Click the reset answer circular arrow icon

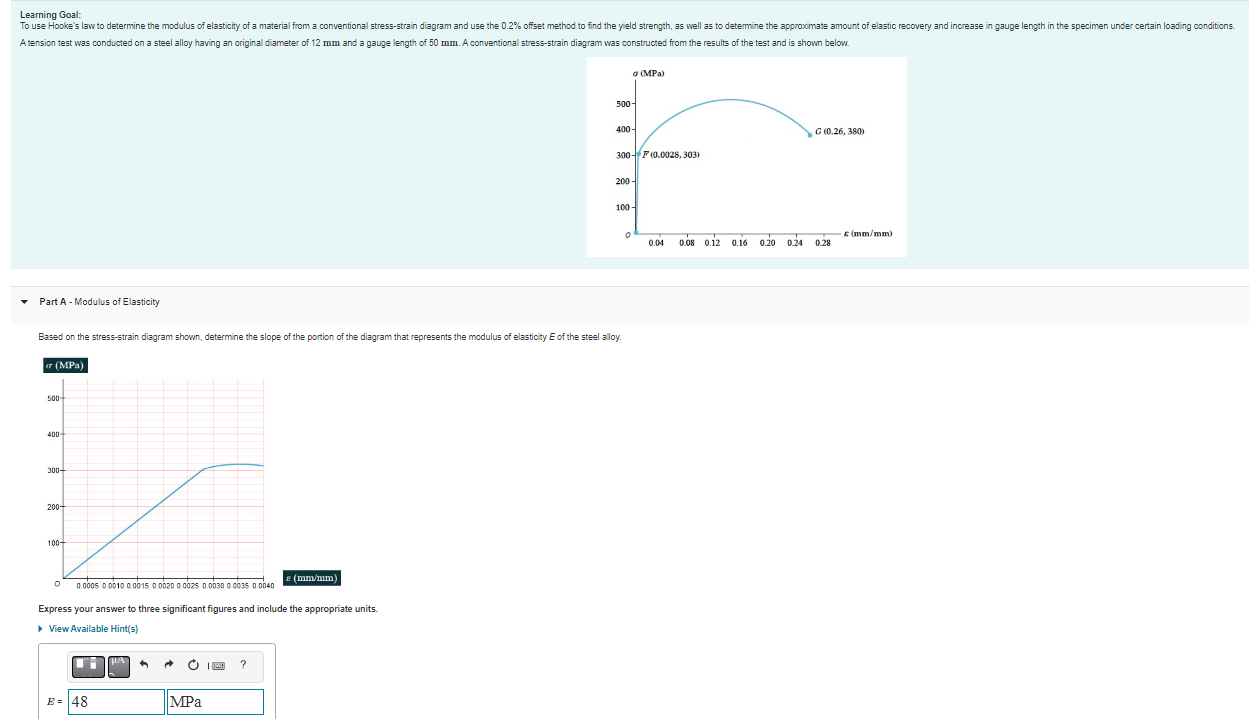point(193,664)
